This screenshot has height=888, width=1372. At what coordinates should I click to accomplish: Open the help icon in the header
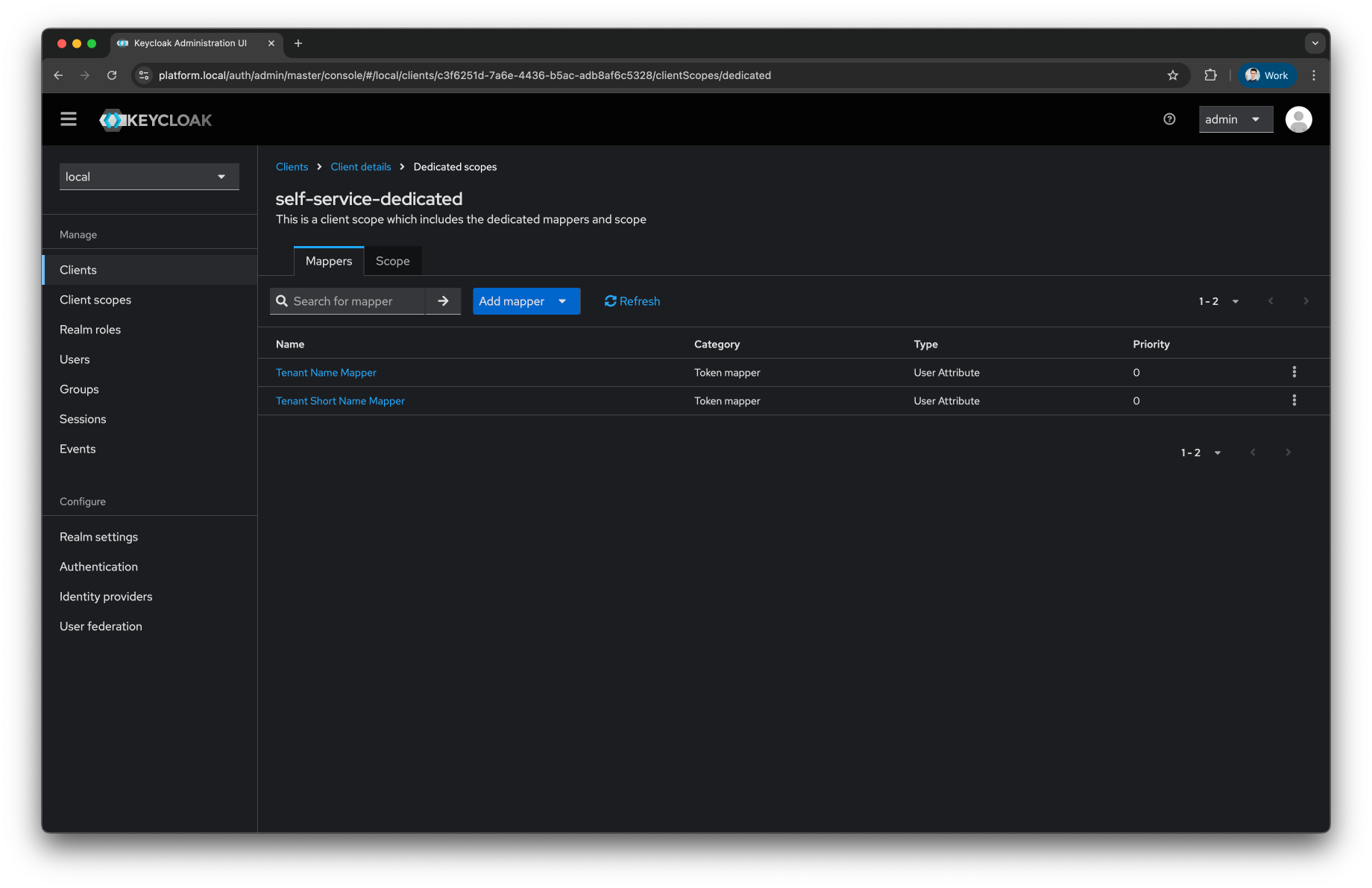[1168, 119]
